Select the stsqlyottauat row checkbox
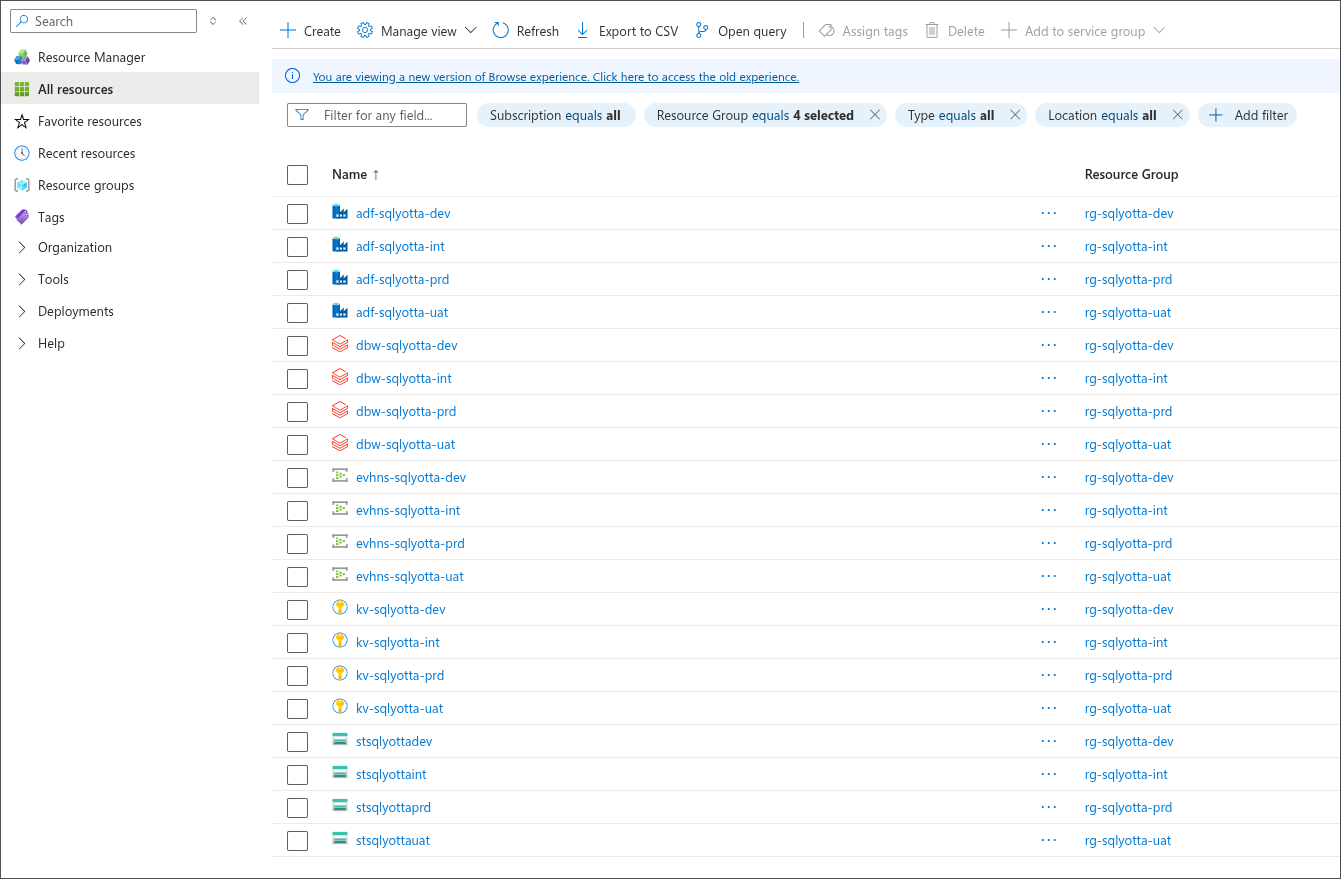 point(297,841)
